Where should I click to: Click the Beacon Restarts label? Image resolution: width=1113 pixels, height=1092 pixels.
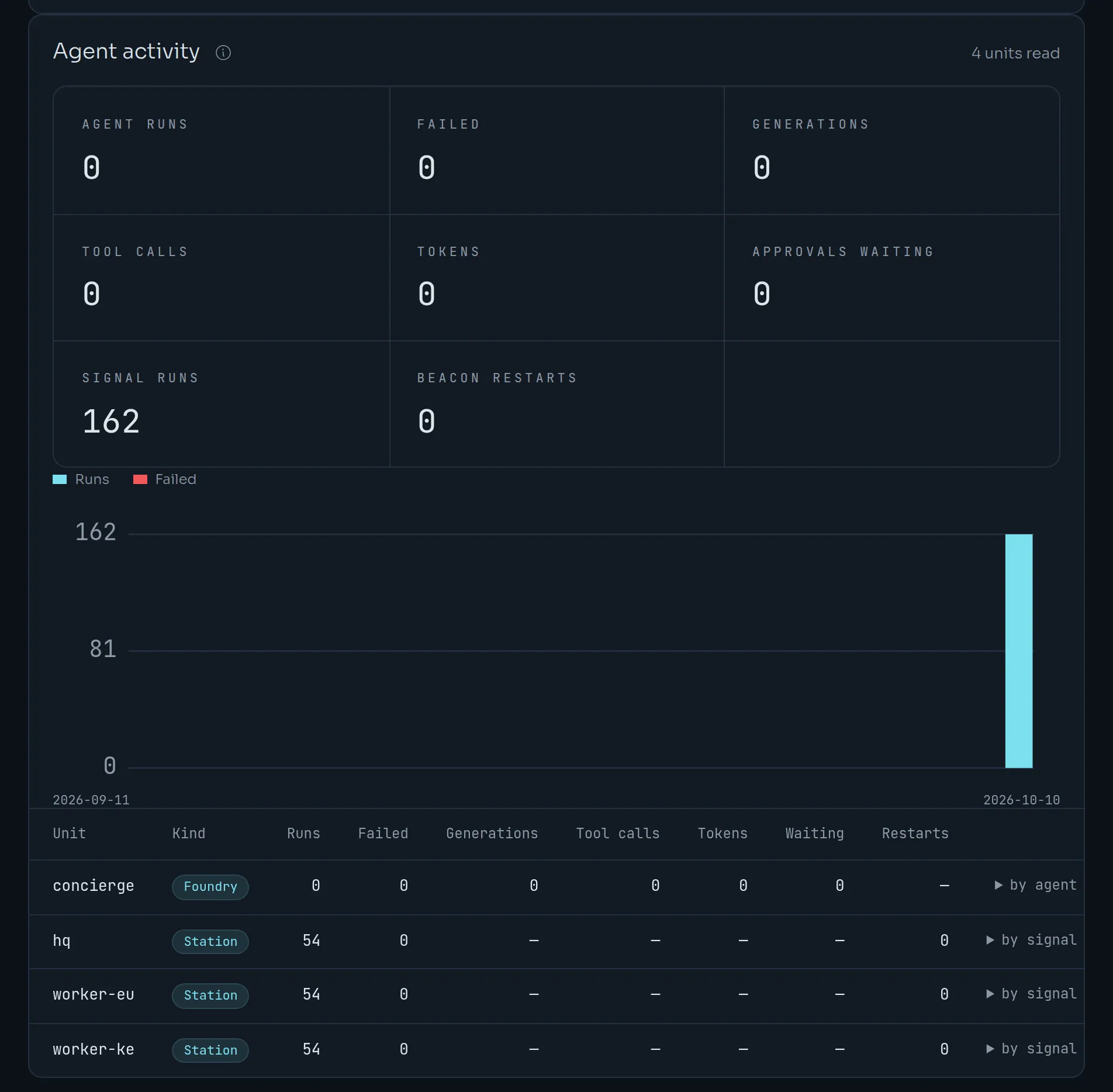coord(497,378)
